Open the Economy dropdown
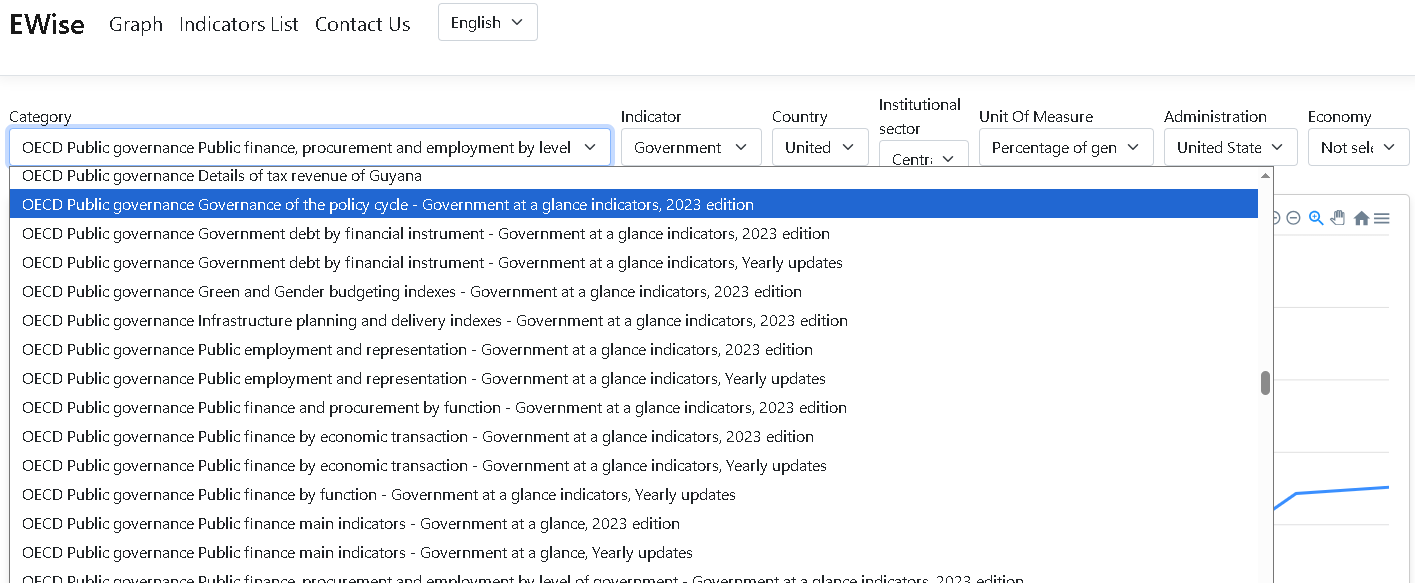 [1358, 147]
